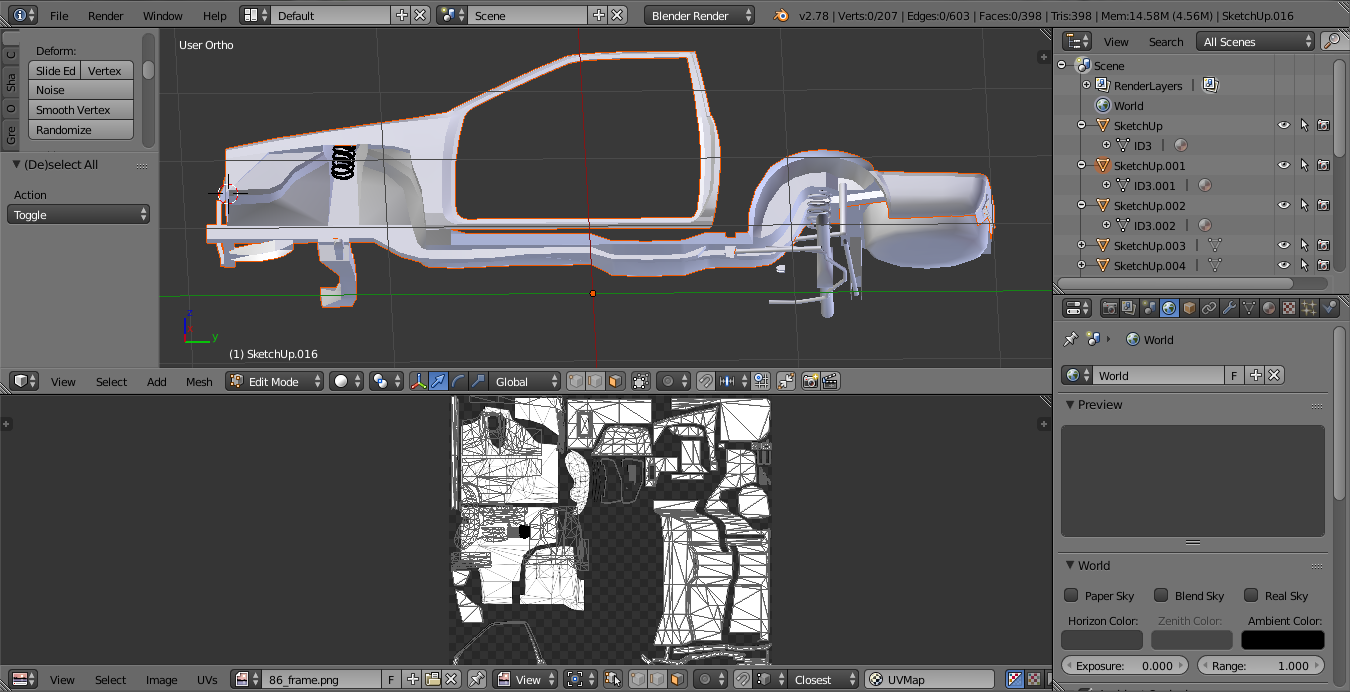The image size is (1350, 692).
Task: Pin the image in UV editor
Action: pyautogui.click(x=477, y=679)
